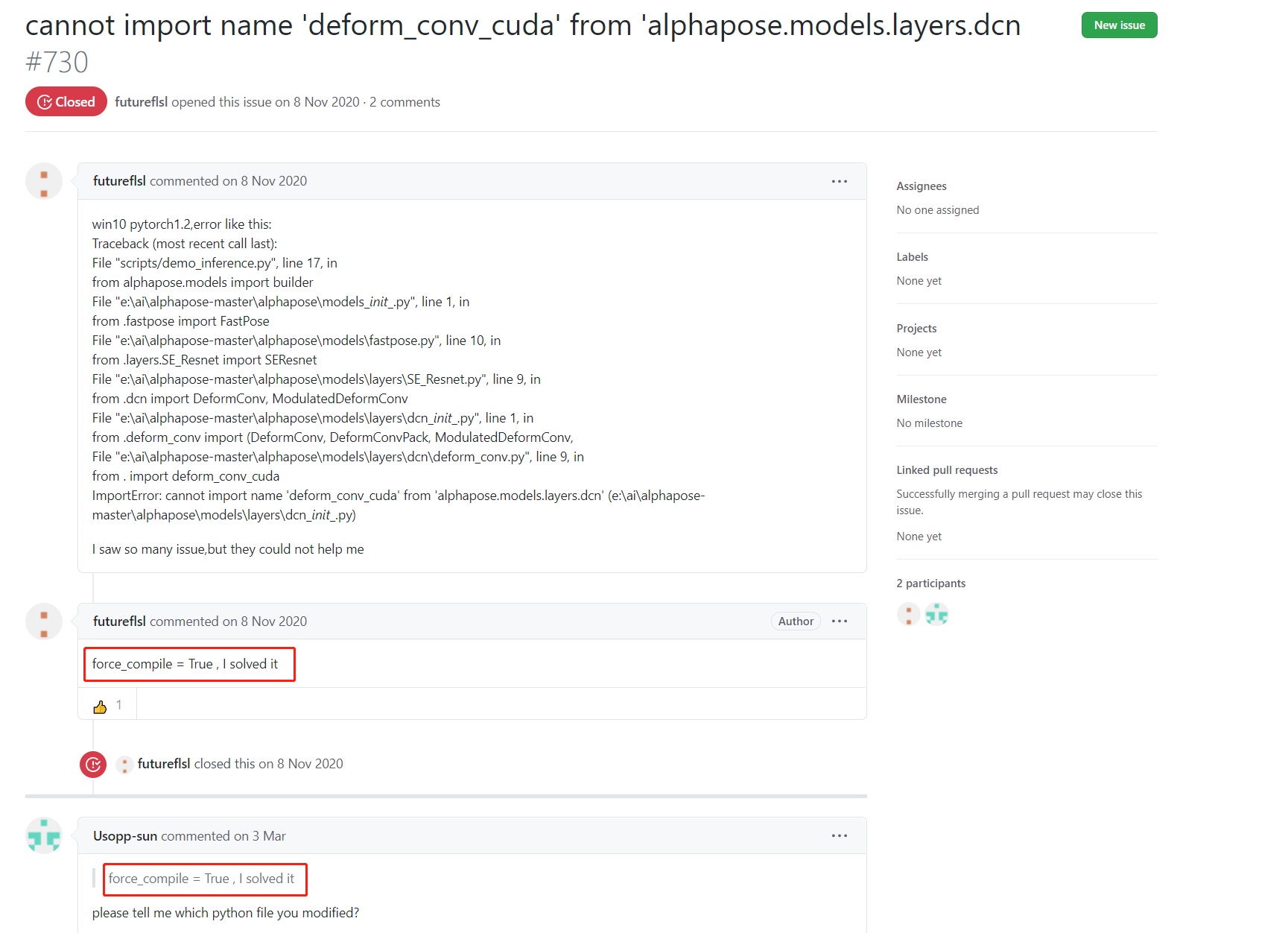Click the Projects sidebar heading

click(x=916, y=329)
